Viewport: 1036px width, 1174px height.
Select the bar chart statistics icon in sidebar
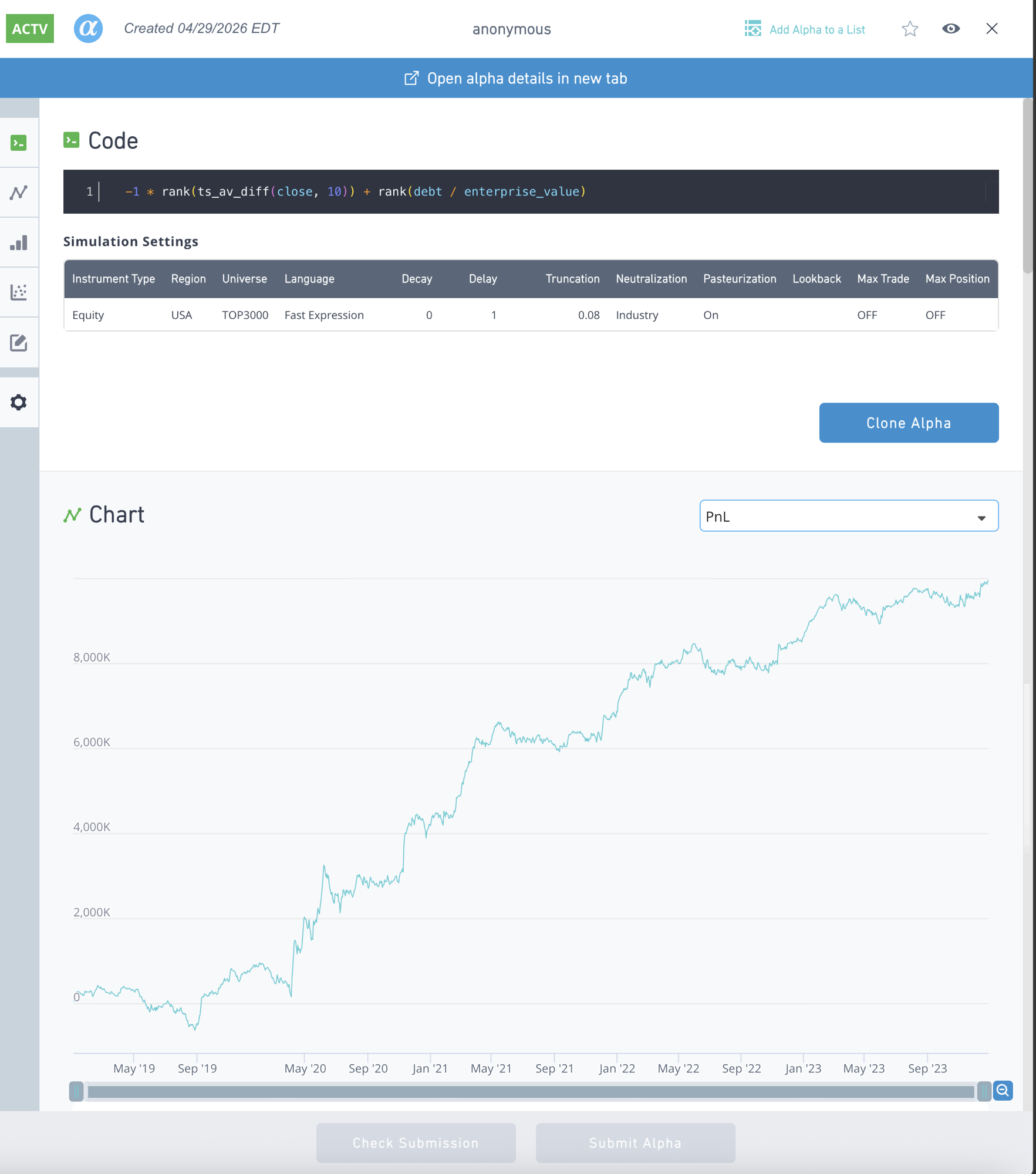pyautogui.click(x=19, y=242)
